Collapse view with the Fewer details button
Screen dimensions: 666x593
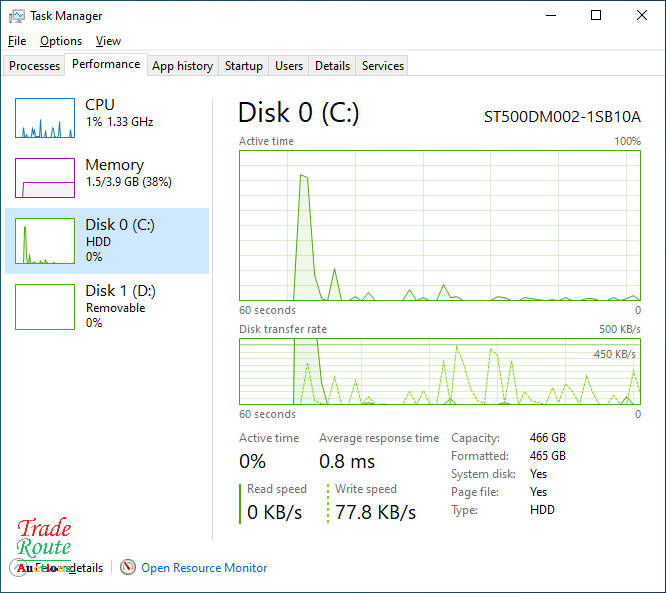60,567
